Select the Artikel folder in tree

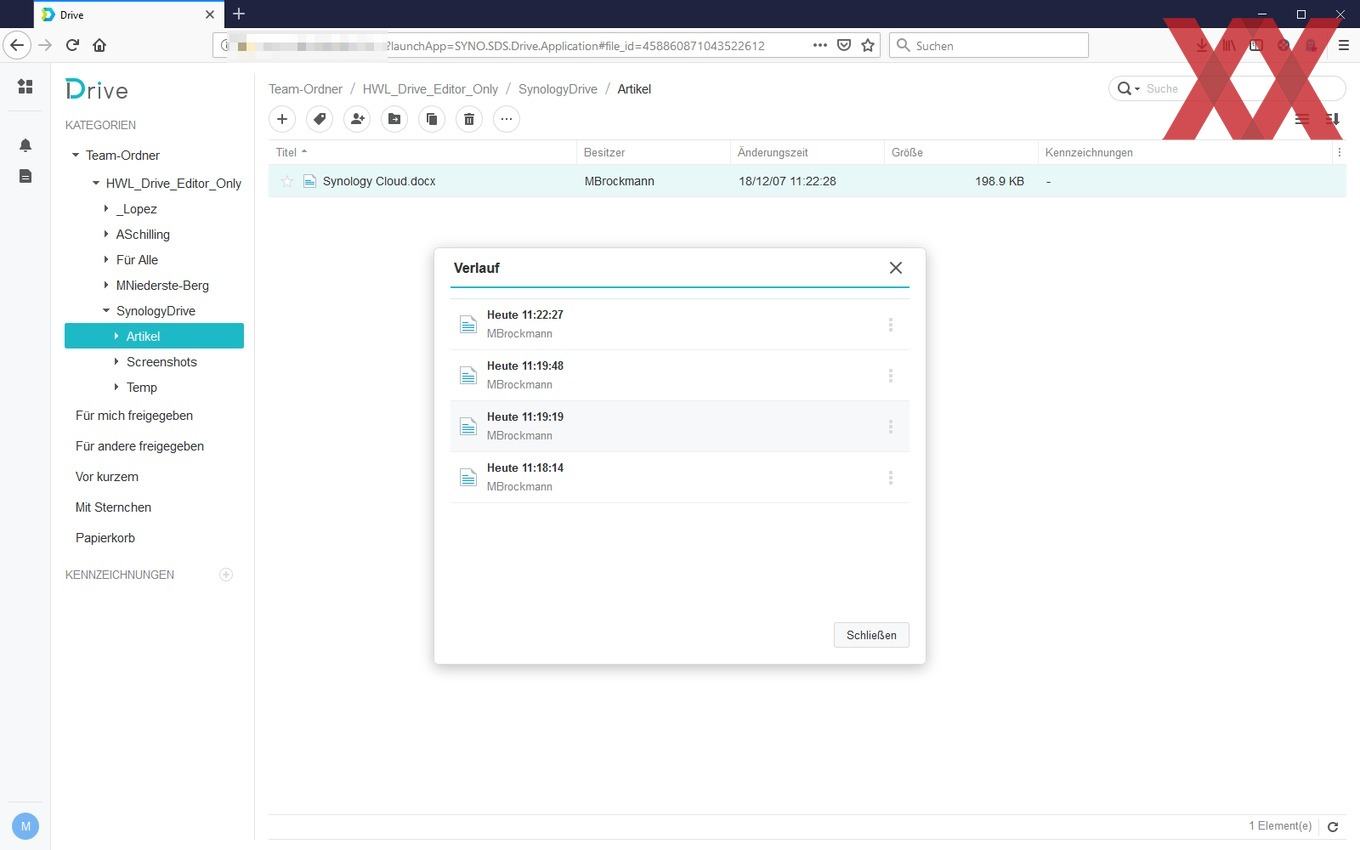tap(154, 336)
